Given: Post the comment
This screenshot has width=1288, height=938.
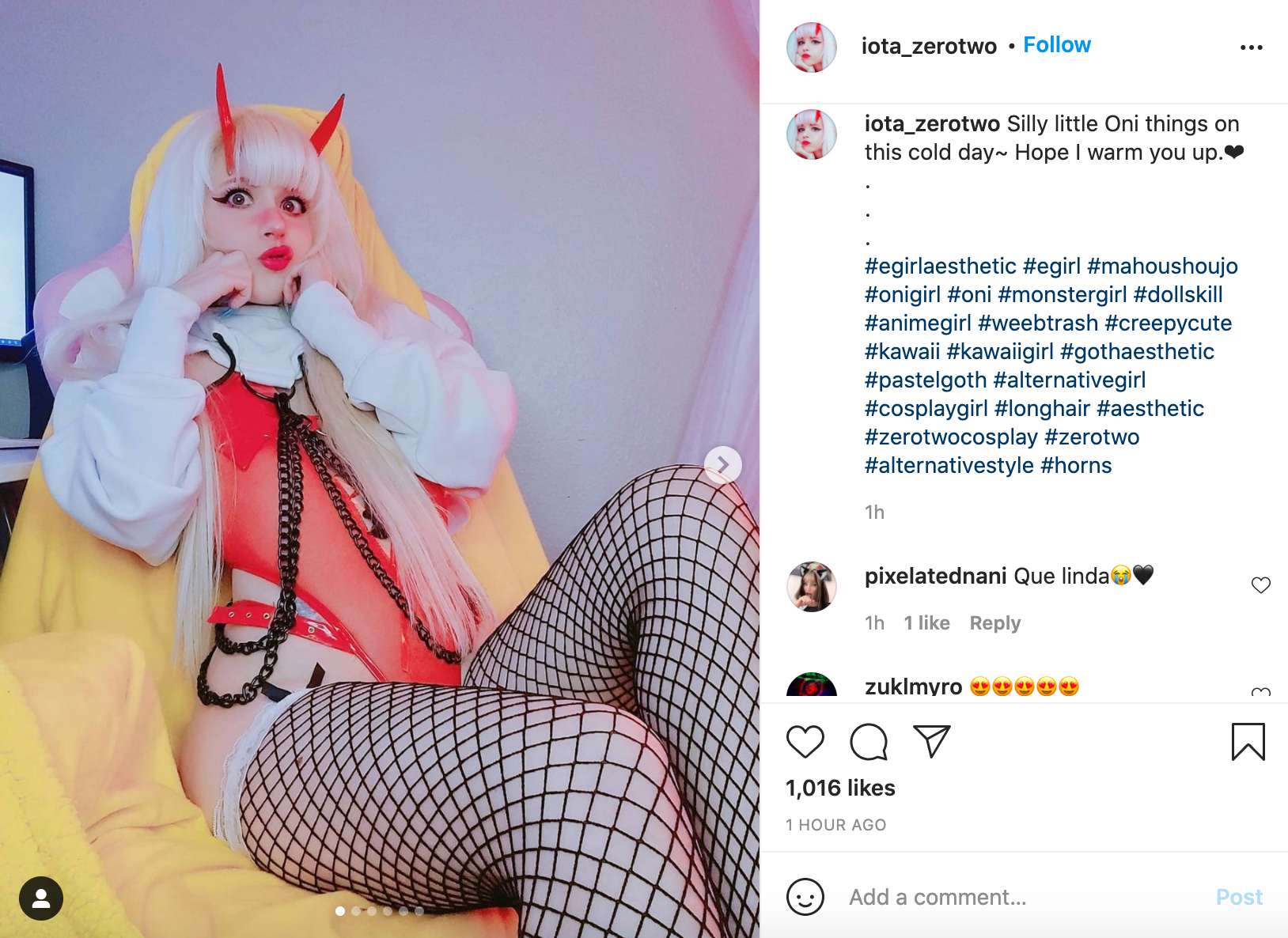Looking at the screenshot, I should click(1239, 897).
